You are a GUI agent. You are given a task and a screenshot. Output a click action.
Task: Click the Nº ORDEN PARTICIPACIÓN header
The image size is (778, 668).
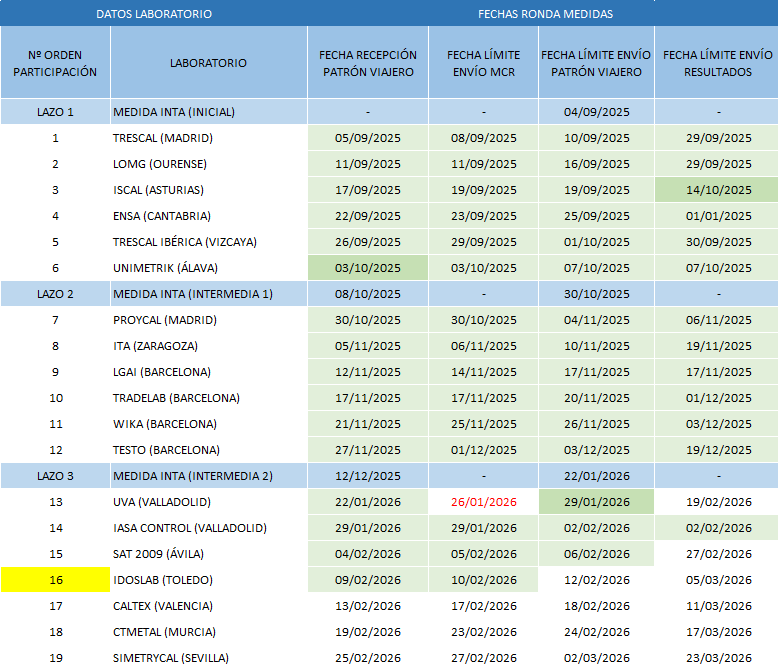click(x=55, y=63)
